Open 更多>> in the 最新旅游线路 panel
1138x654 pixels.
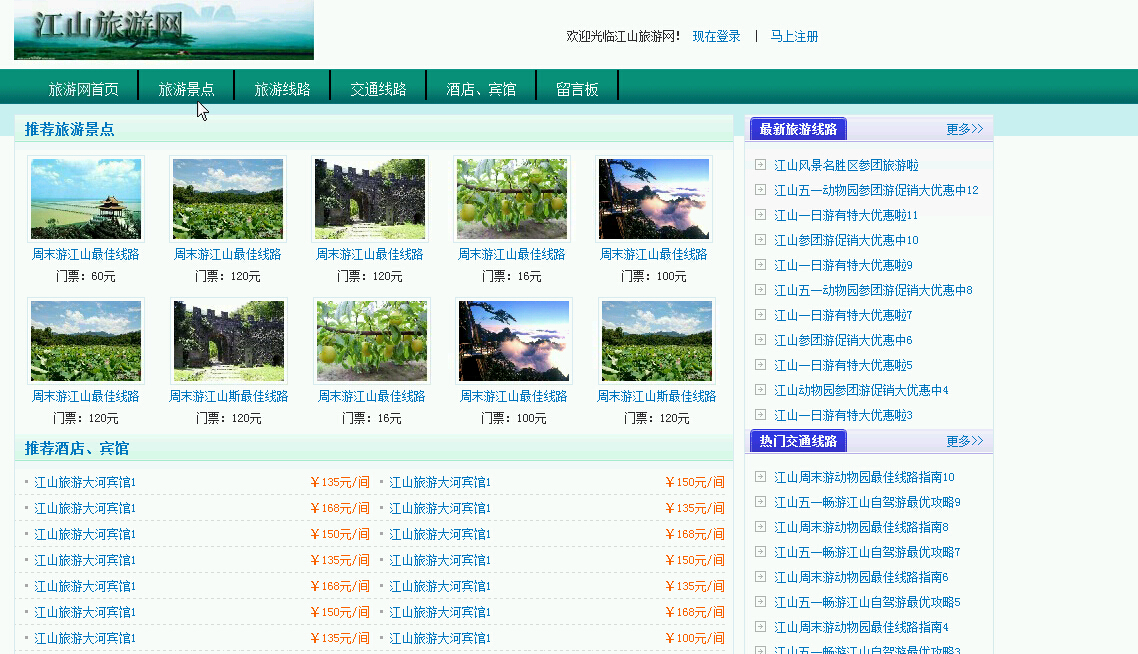(965, 129)
